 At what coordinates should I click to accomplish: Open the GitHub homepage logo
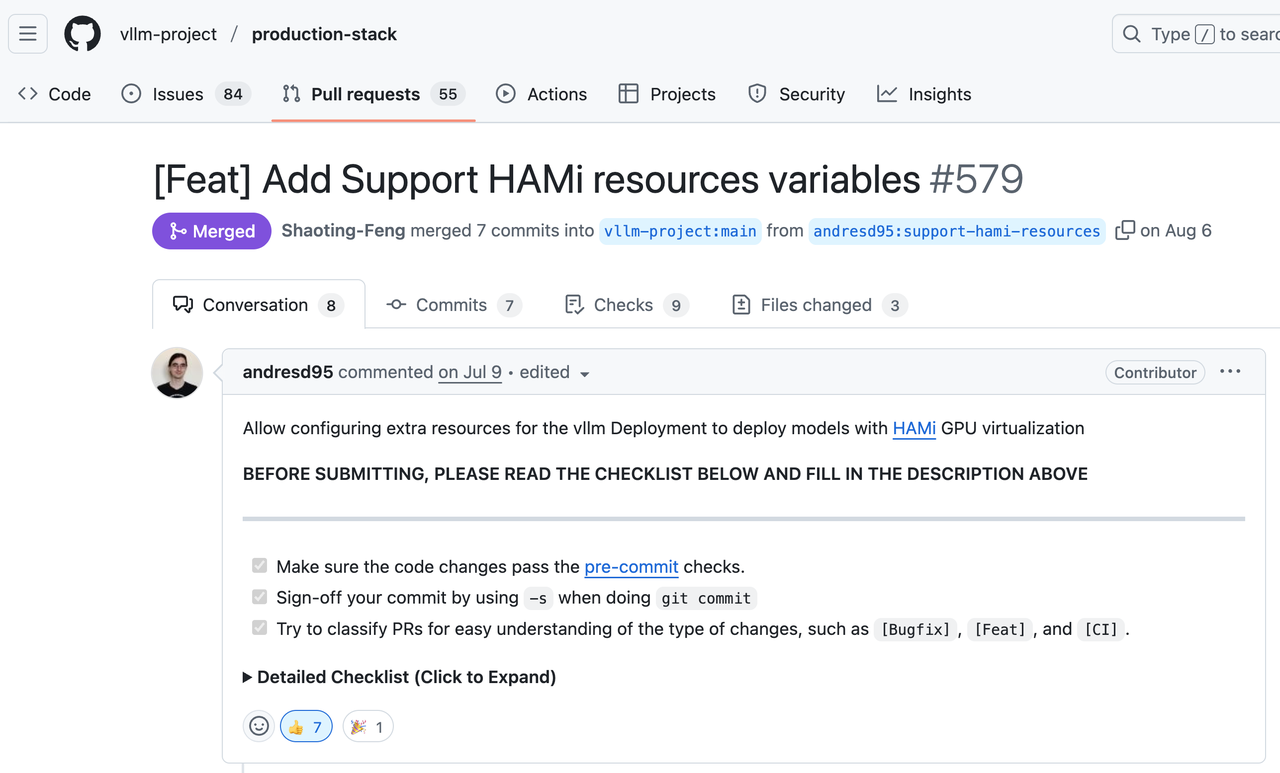coord(82,33)
